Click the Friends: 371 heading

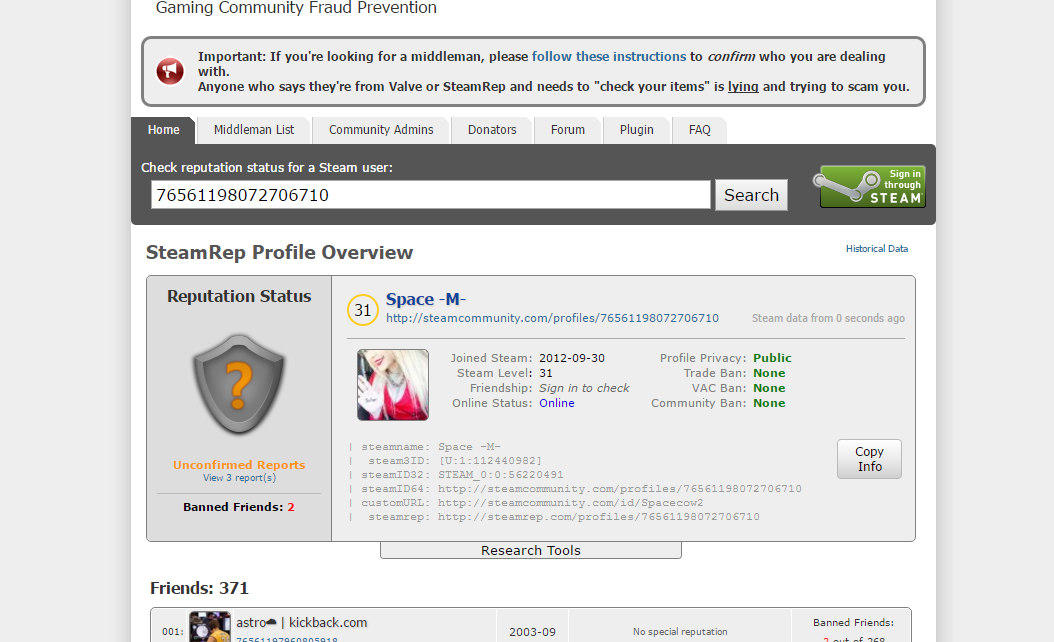200,588
